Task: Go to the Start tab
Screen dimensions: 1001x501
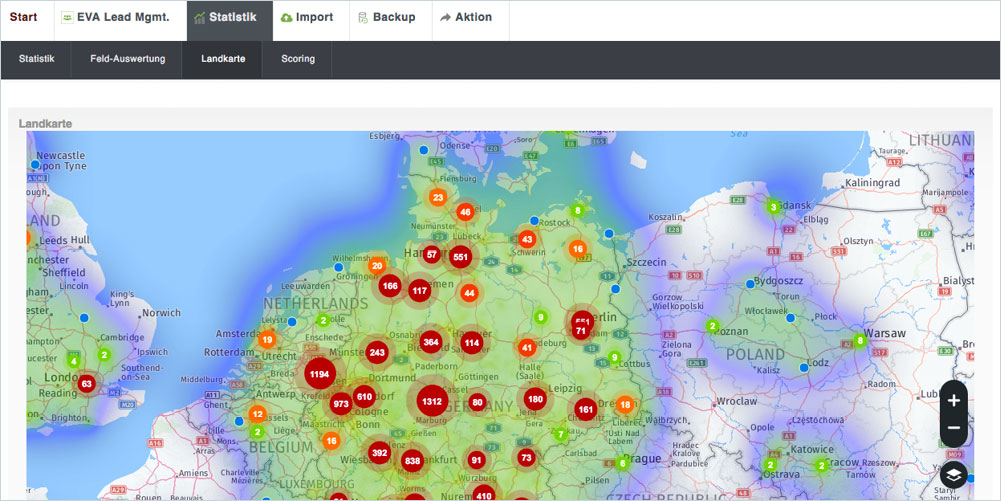Action: [23, 18]
